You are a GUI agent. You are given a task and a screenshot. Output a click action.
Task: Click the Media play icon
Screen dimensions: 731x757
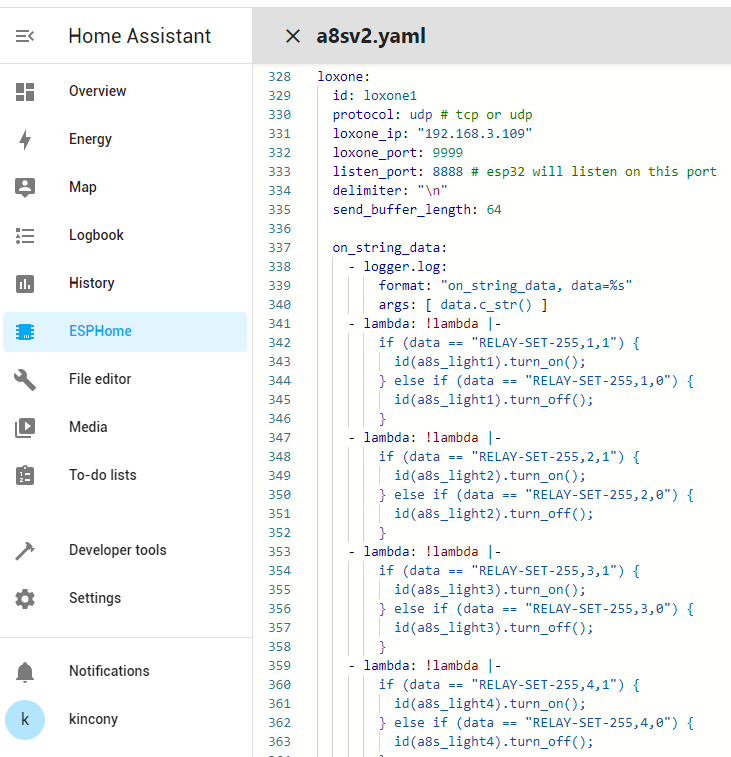click(25, 428)
